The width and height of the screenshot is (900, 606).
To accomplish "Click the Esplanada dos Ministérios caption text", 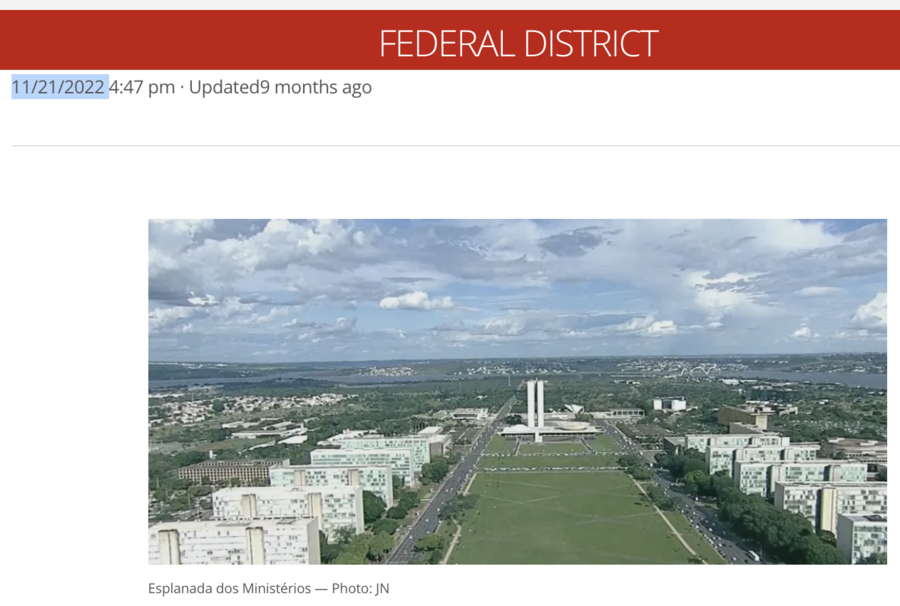I will click(x=229, y=588).
